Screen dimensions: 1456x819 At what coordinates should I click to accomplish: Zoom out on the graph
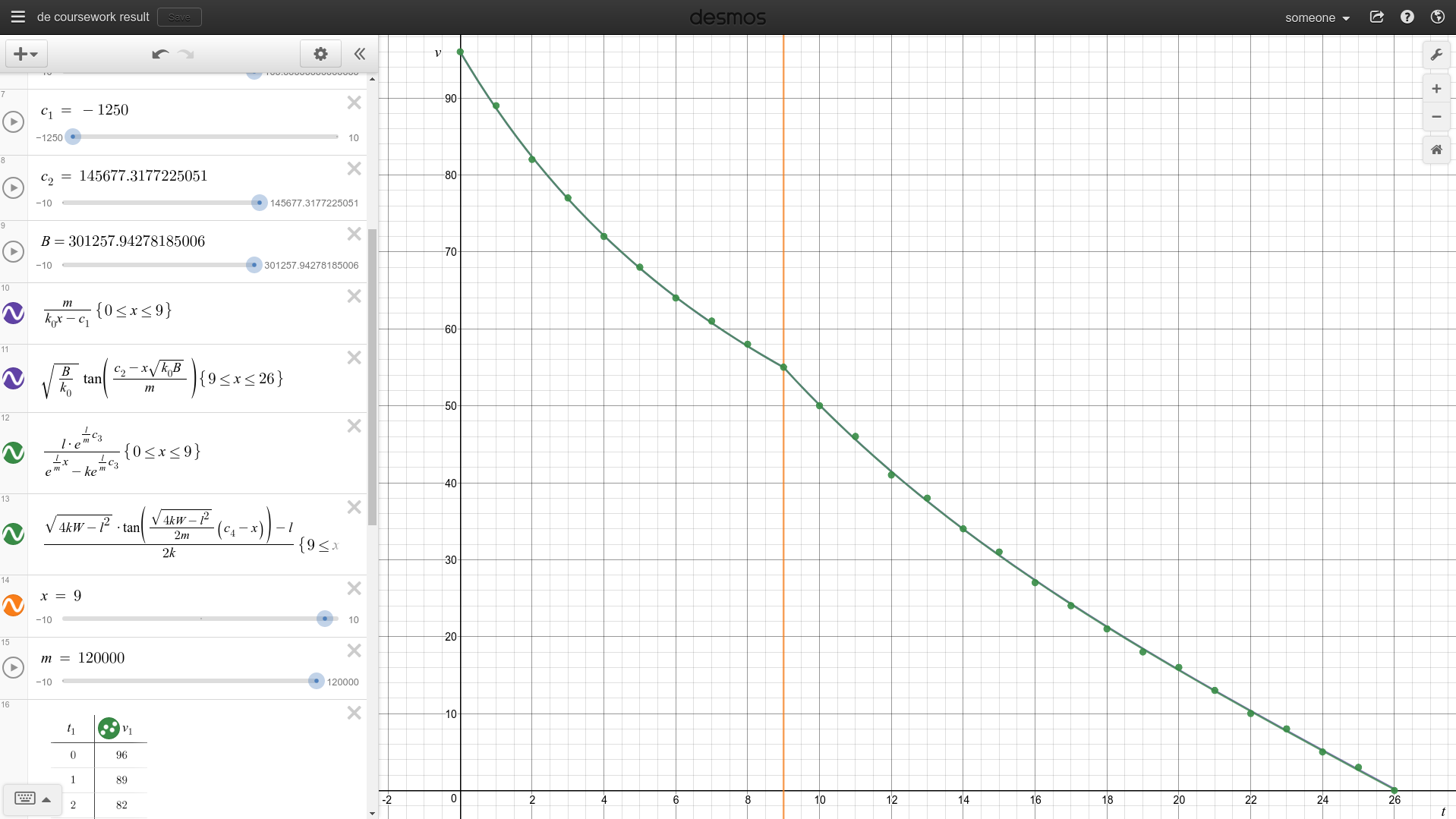click(x=1436, y=117)
